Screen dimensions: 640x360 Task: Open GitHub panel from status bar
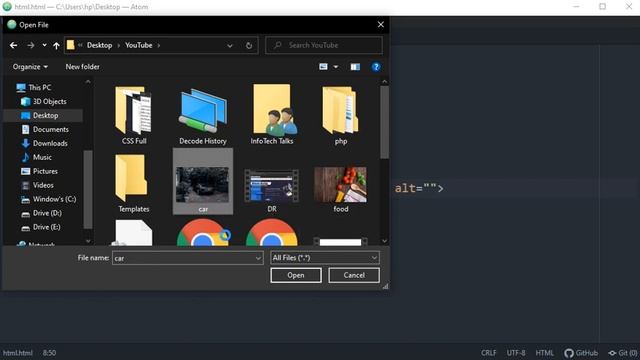click(x=581, y=353)
